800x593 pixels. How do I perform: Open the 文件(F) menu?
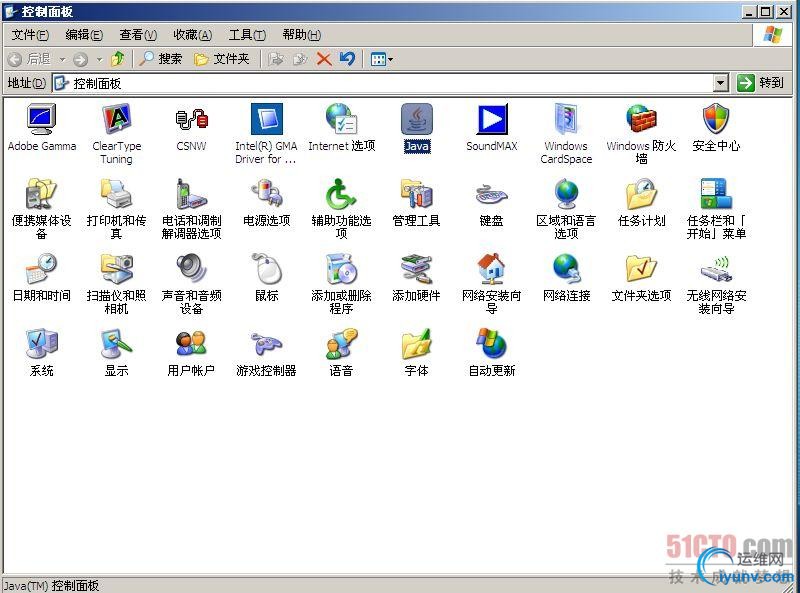30,35
